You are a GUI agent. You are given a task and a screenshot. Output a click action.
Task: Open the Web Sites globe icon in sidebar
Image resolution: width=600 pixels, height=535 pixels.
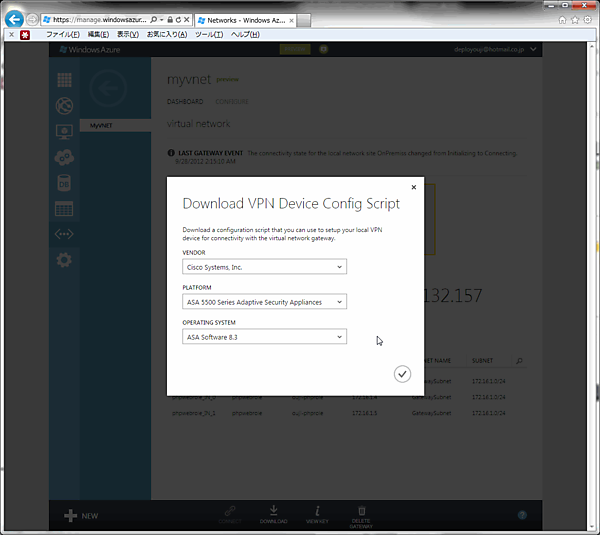pyautogui.click(x=64, y=106)
